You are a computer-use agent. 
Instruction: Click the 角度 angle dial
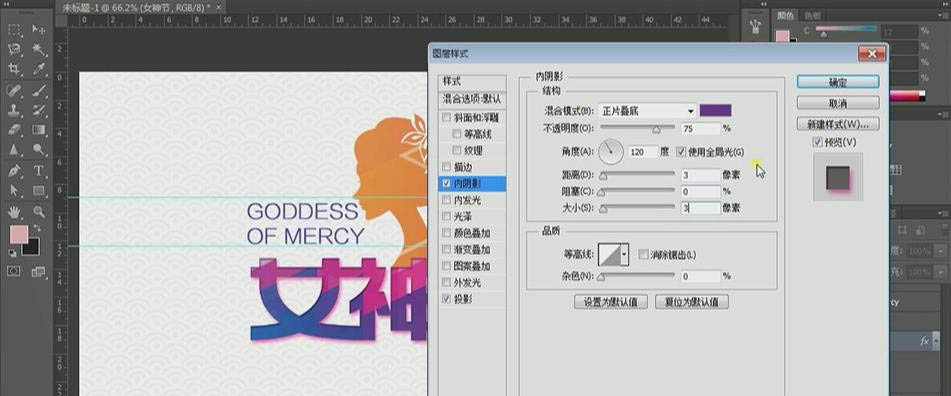(x=611, y=152)
